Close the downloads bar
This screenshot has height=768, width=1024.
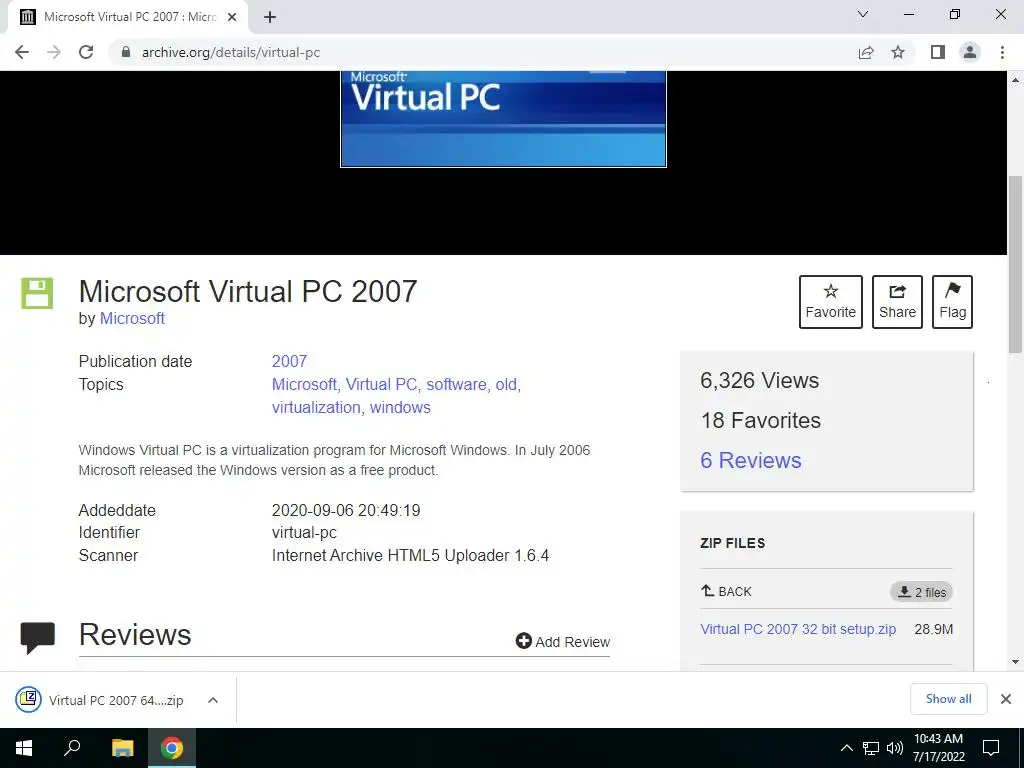point(1006,699)
